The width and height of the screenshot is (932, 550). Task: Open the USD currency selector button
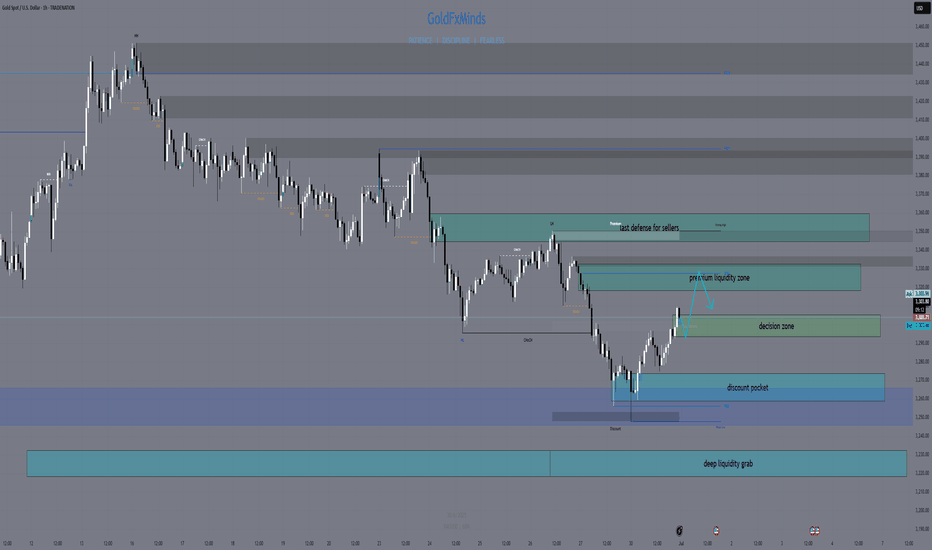[x=921, y=8]
